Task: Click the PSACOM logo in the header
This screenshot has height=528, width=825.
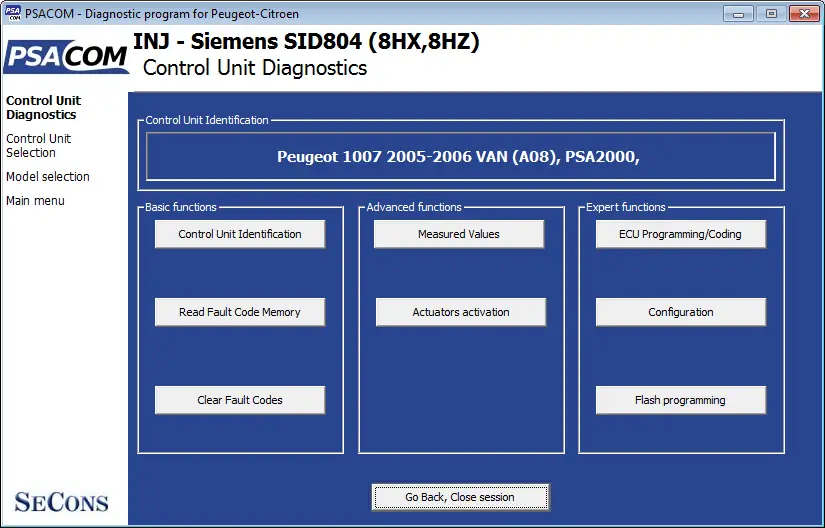Action: tap(66, 57)
